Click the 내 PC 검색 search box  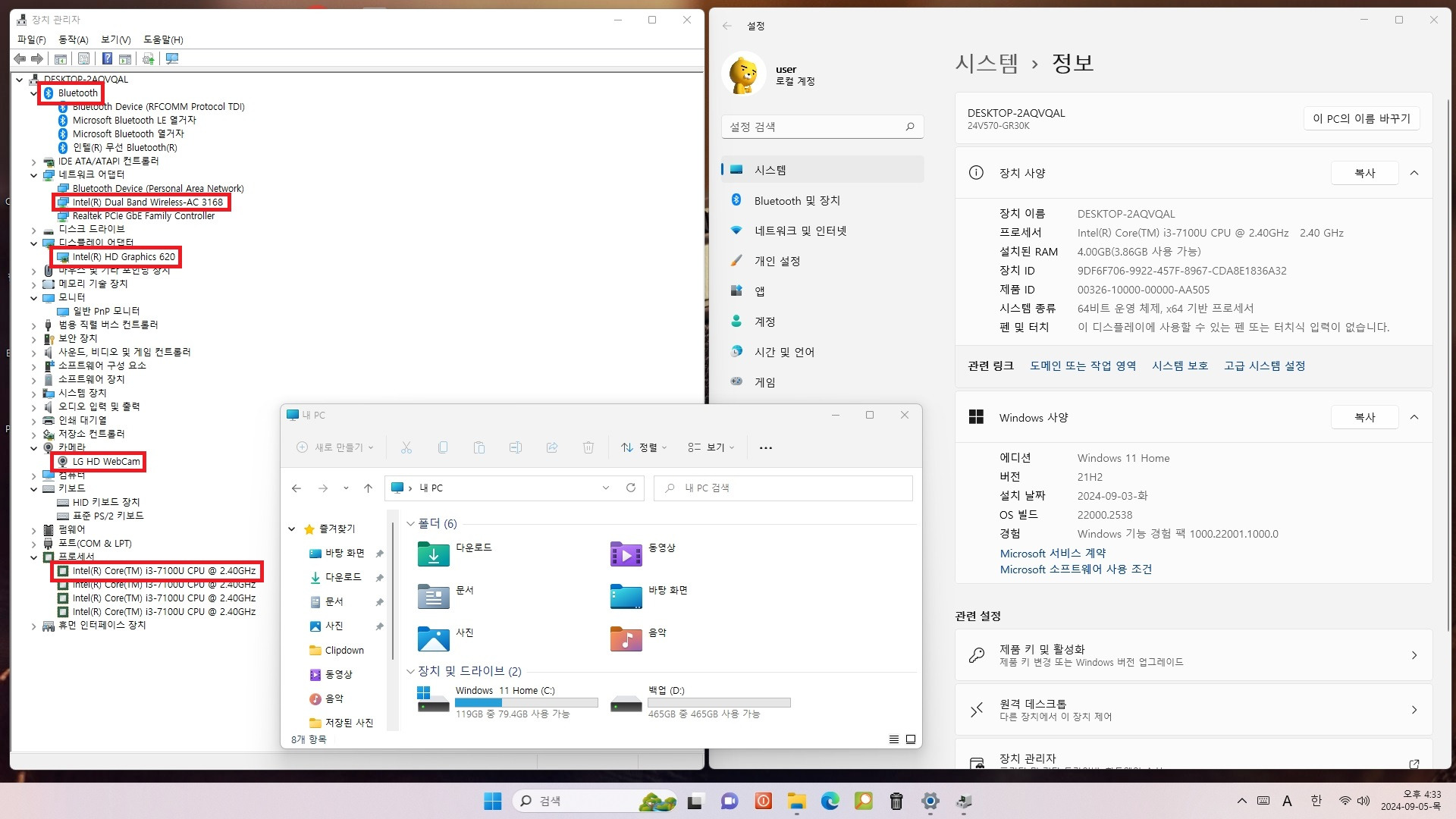(783, 488)
